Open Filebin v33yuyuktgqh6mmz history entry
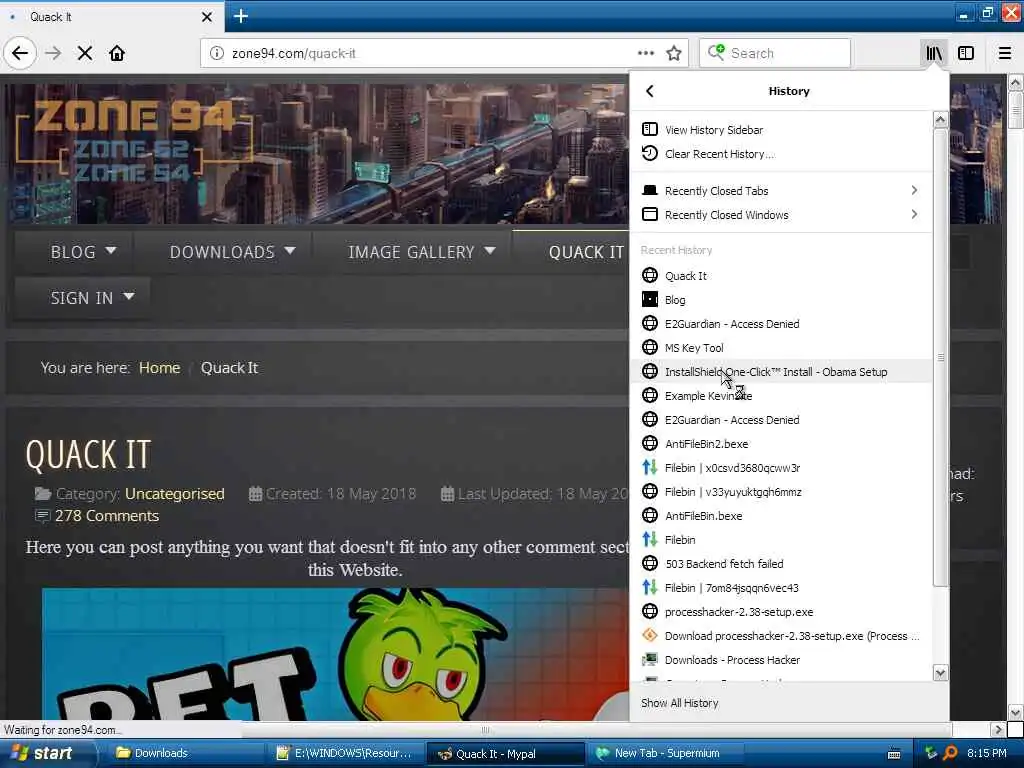Viewport: 1024px width, 768px height. (x=781, y=492)
